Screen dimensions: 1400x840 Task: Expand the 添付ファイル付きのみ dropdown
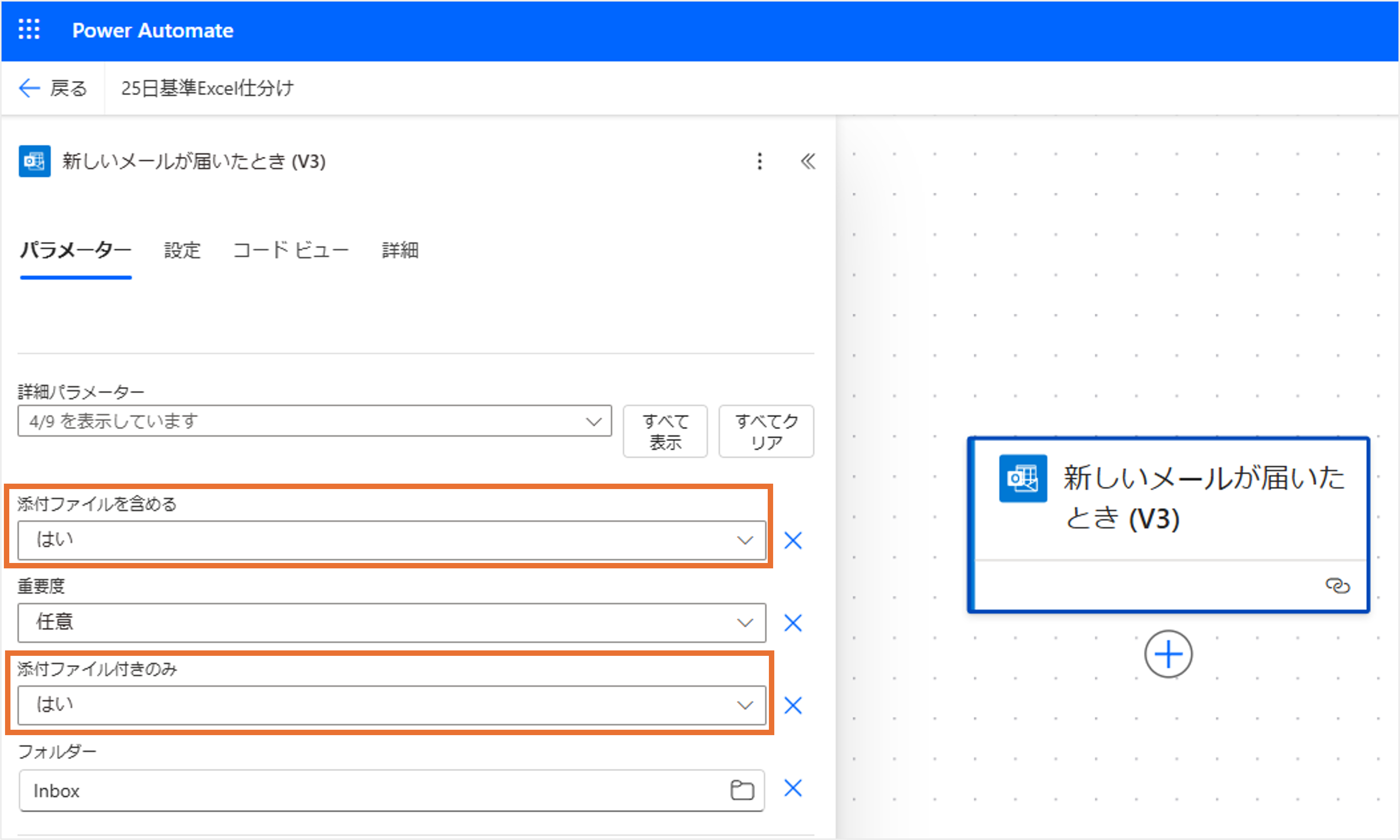click(390, 705)
